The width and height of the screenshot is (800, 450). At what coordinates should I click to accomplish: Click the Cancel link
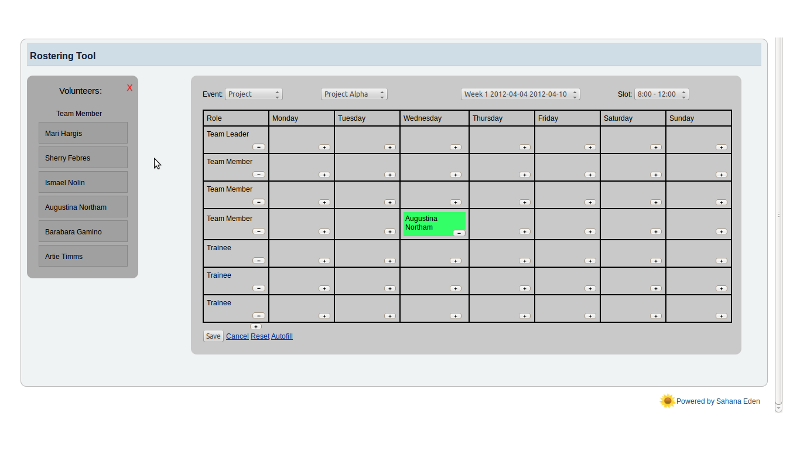coord(237,336)
